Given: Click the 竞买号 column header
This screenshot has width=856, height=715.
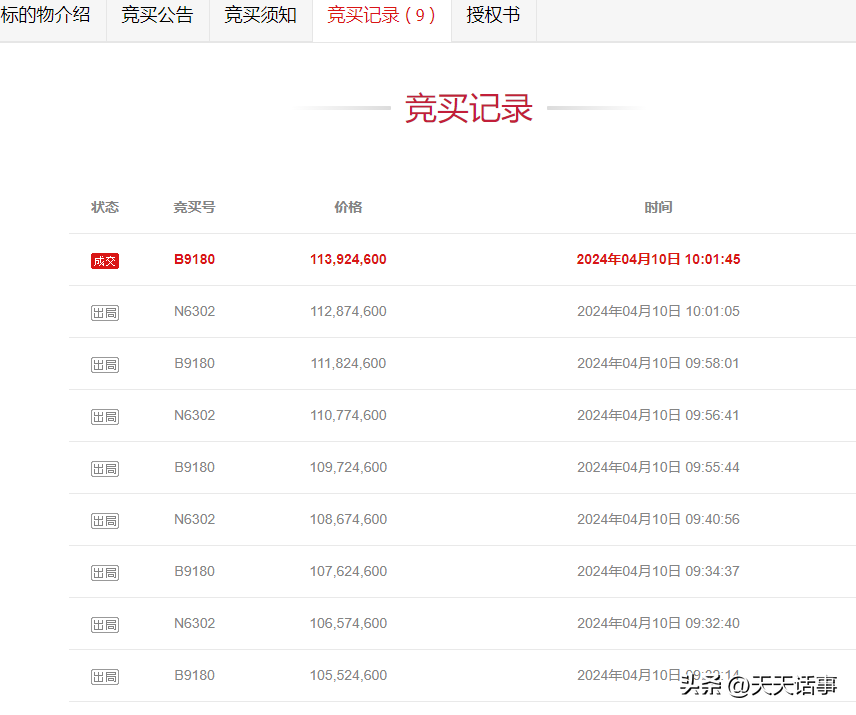Looking at the screenshot, I should click(194, 207).
